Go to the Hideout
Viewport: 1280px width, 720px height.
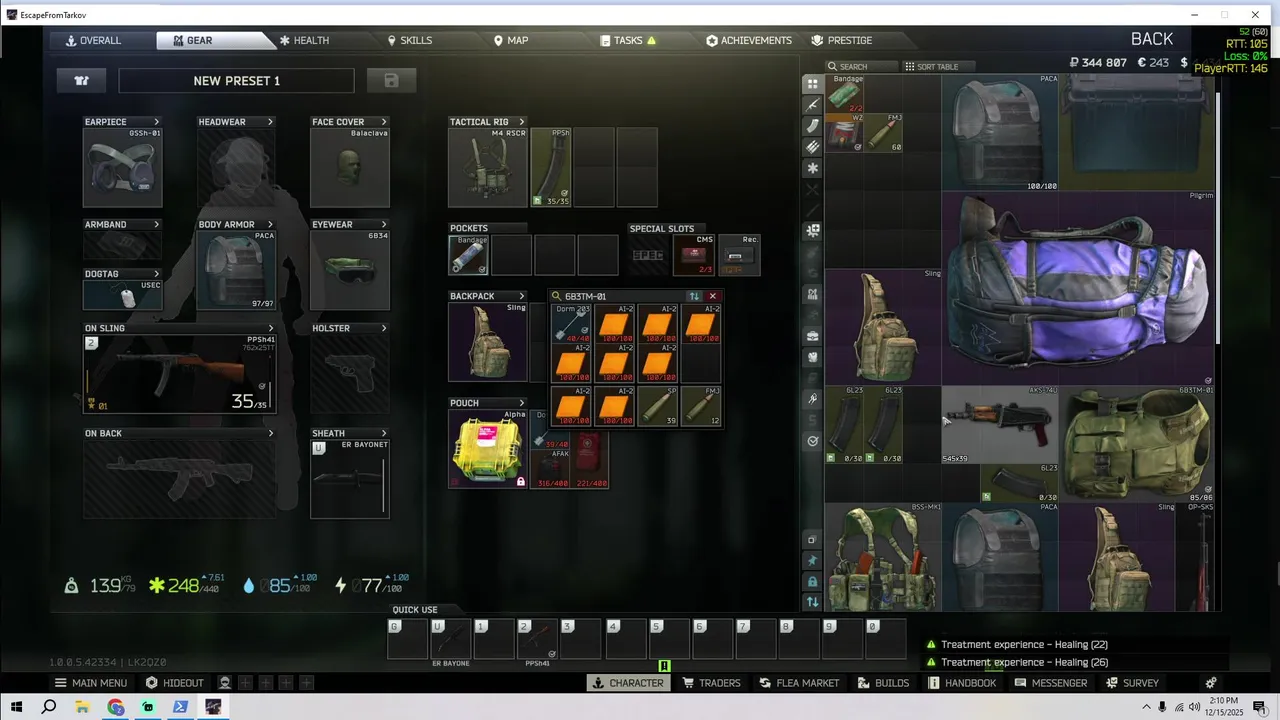(175, 683)
